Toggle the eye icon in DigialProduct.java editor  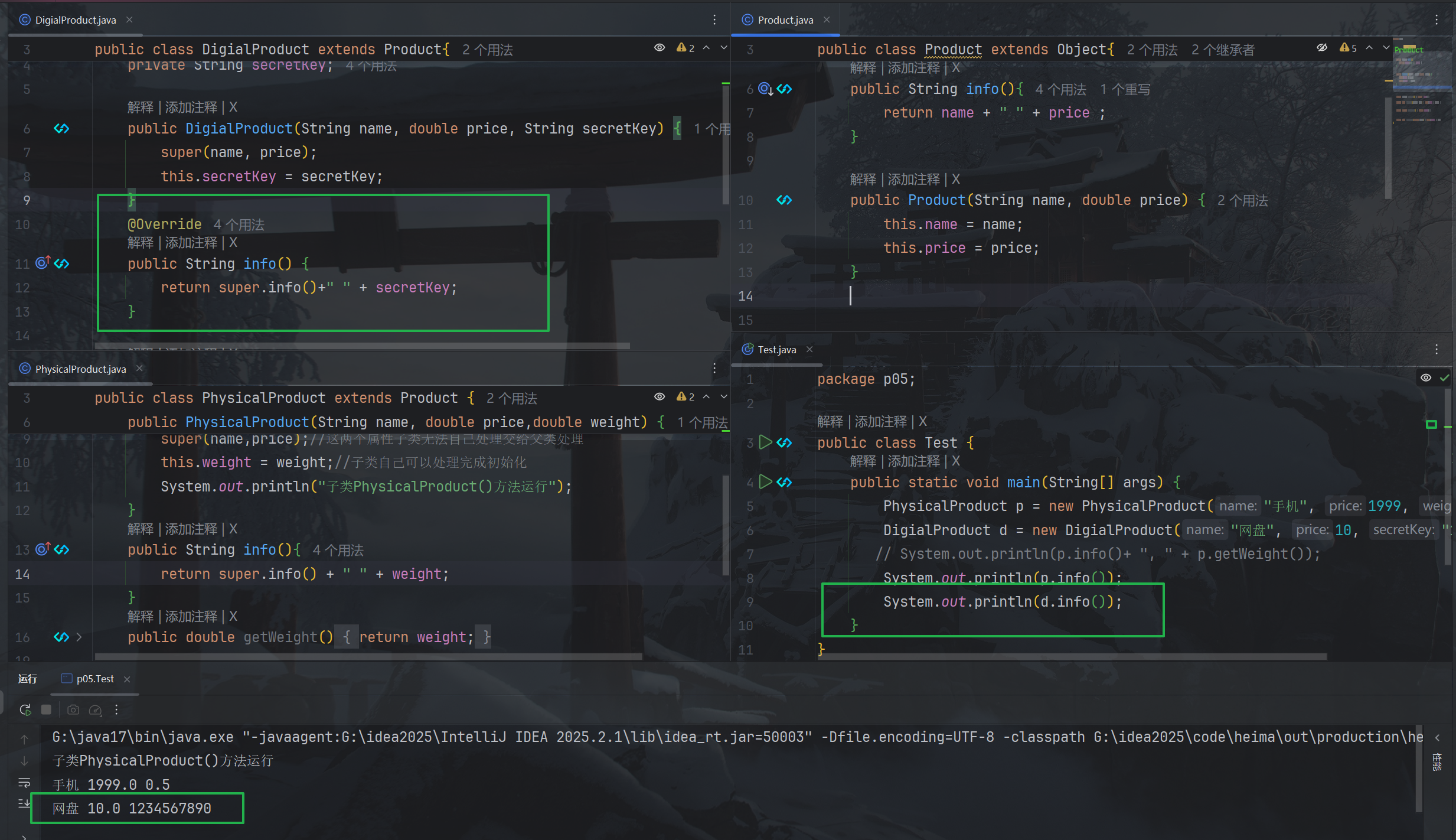tap(660, 48)
